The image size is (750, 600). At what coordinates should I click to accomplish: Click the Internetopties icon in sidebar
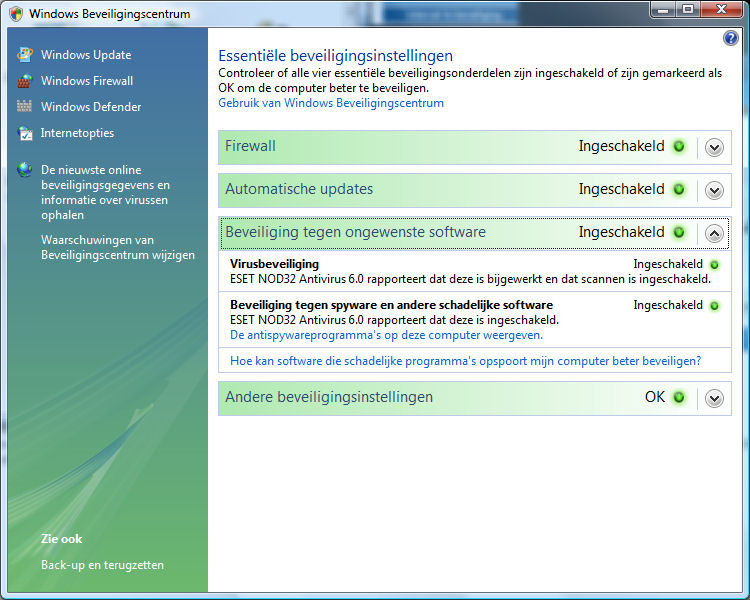click(24, 133)
